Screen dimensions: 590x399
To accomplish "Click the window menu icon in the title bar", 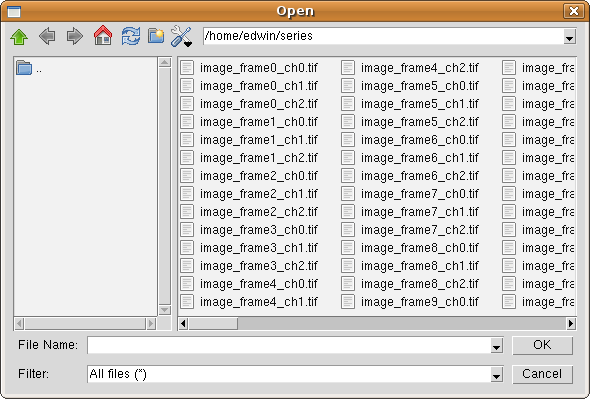I will (x=14, y=12).
